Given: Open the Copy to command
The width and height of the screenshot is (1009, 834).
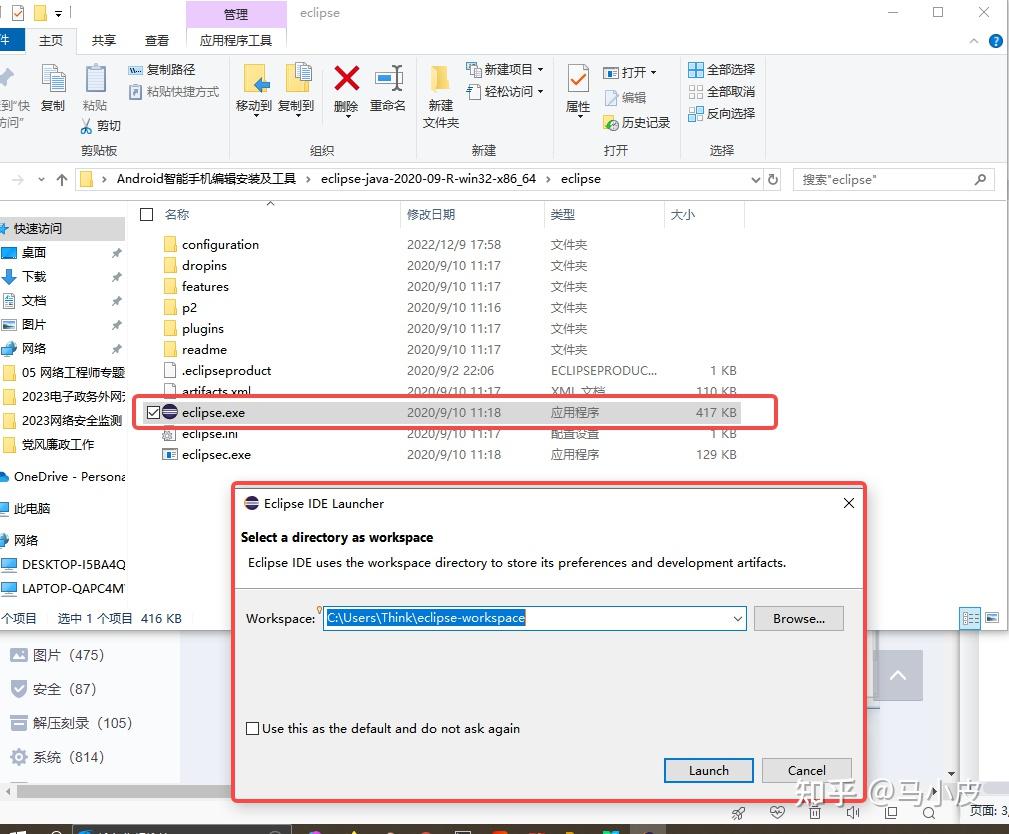Looking at the screenshot, I should (x=296, y=90).
